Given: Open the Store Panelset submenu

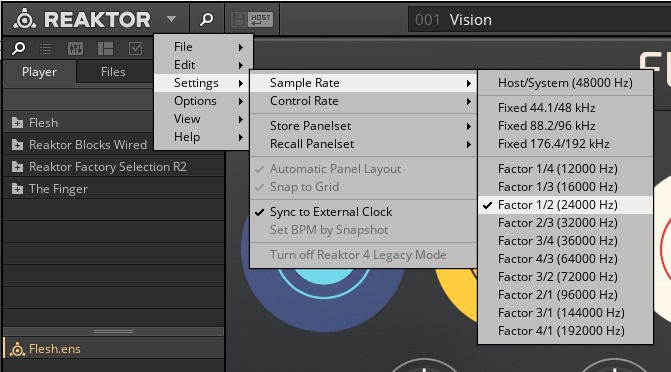Looking at the screenshot, I should pos(364,126).
